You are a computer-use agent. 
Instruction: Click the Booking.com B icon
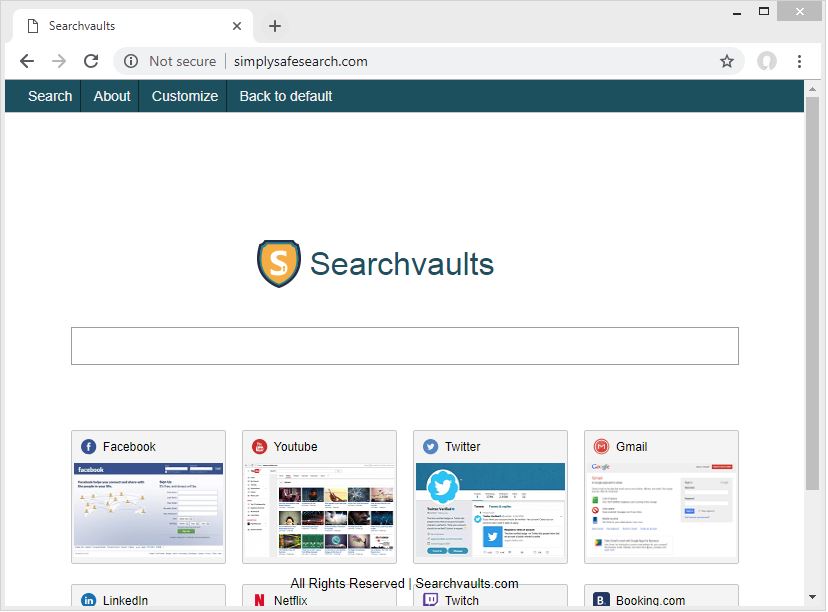601,600
